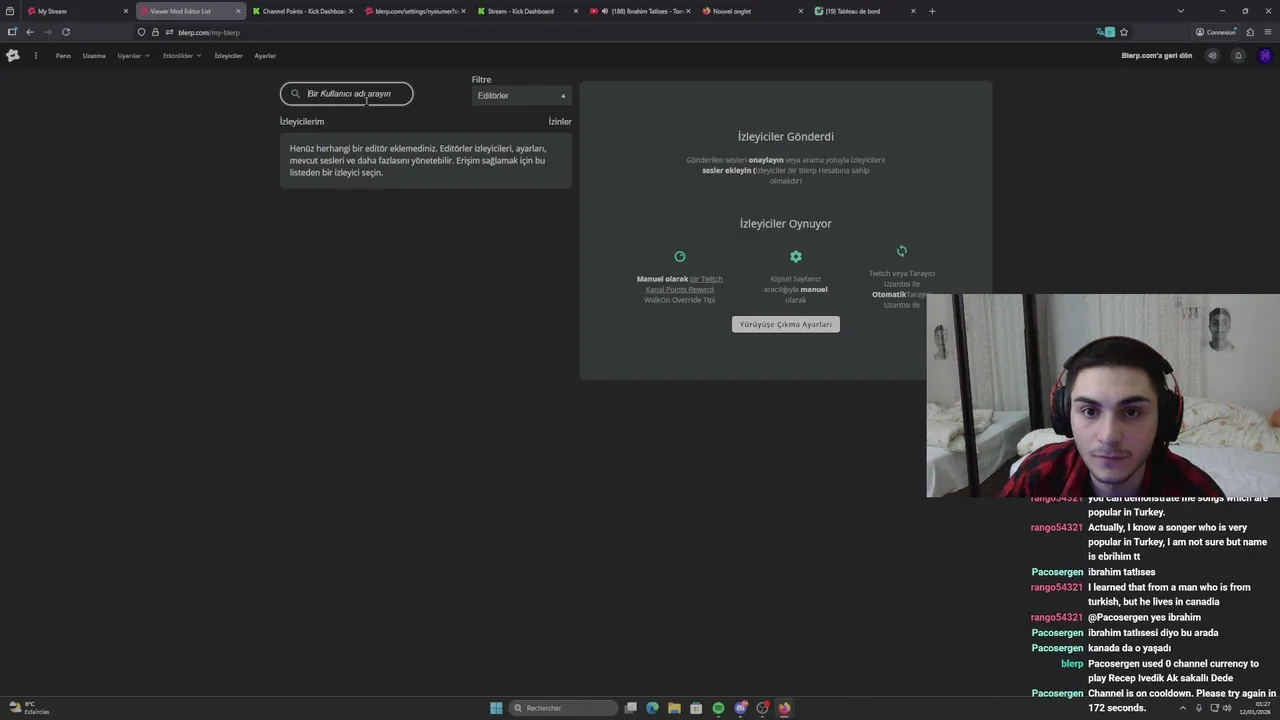
Task: Open the volume icon in system tray
Action: coord(1227,708)
